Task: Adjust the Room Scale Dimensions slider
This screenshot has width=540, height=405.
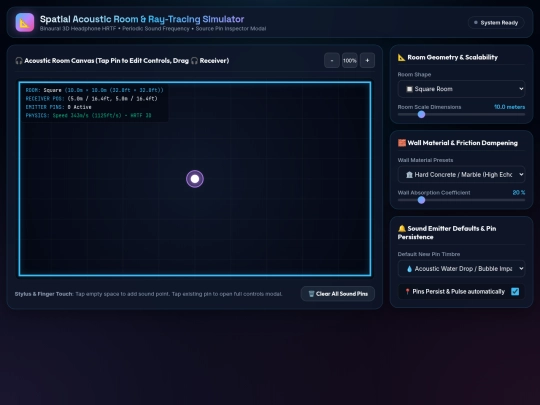Action: coord(461,114)
